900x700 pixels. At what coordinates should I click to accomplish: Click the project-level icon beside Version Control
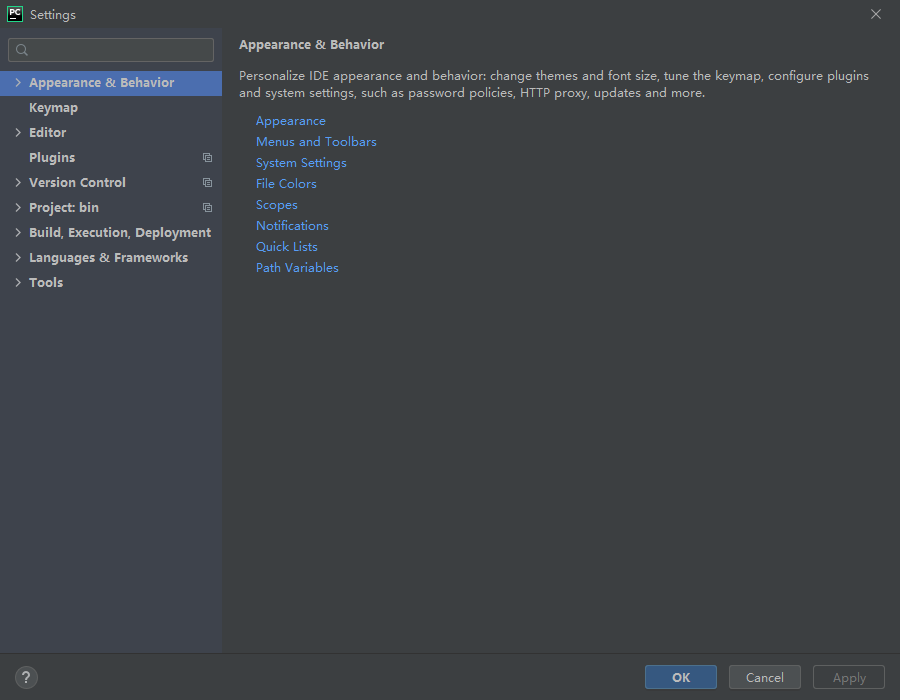[x=207, y=182]
